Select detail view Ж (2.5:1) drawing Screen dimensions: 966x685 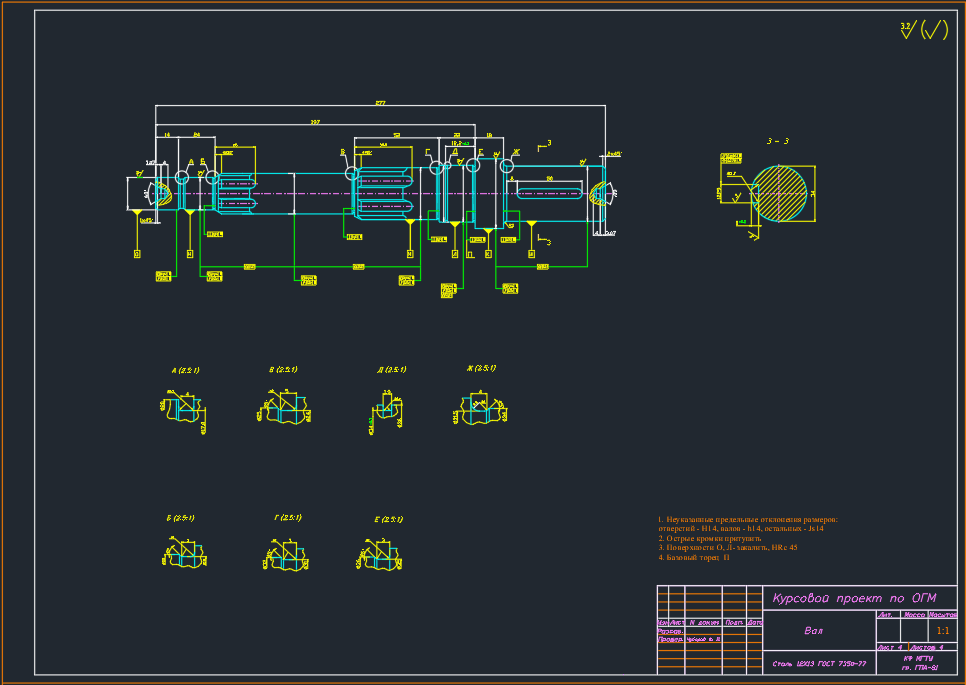pos(481,407)
